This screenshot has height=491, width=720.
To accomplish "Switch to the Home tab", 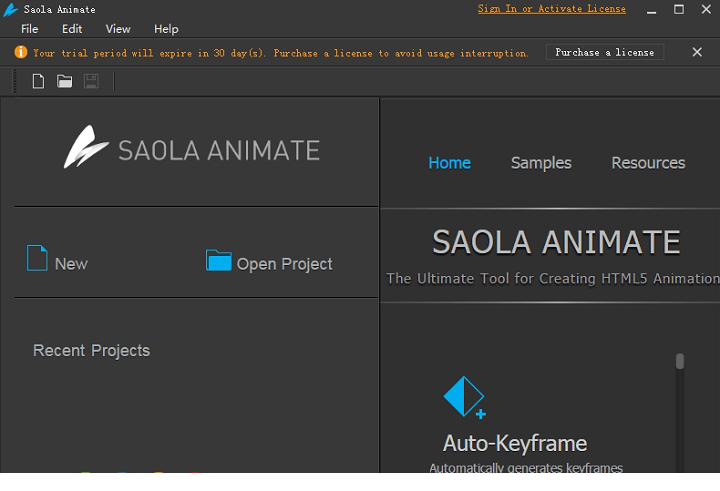I will pos(449,163).
